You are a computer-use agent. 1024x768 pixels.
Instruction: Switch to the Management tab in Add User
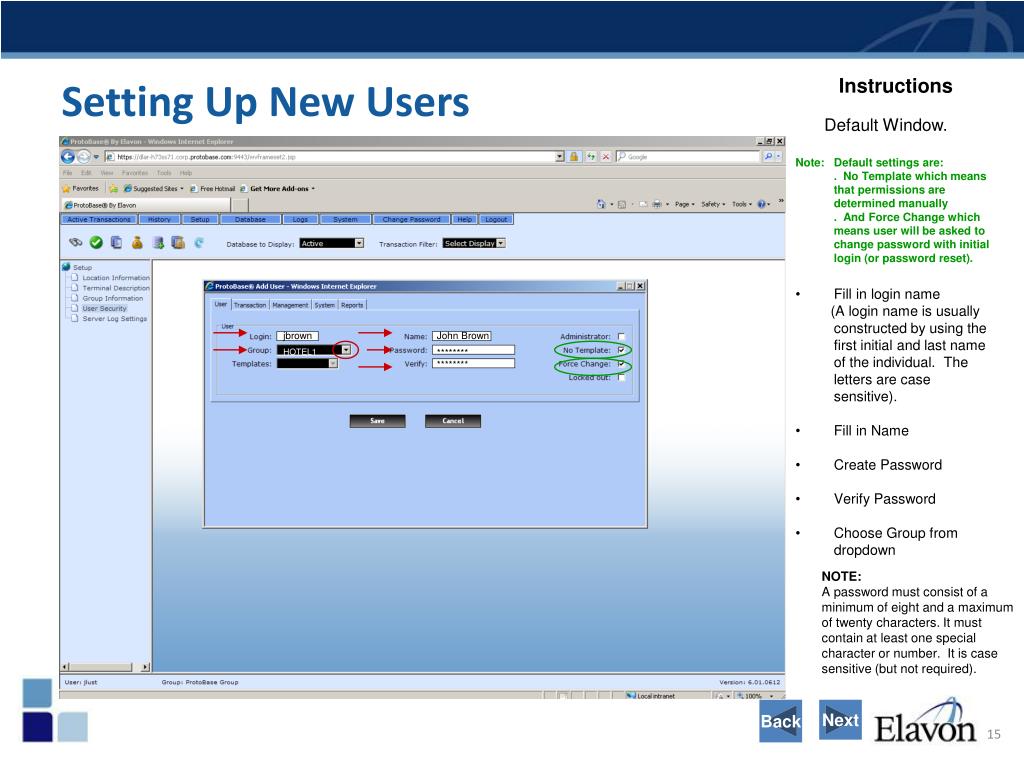pyautogui.click(x=290, y=305)
